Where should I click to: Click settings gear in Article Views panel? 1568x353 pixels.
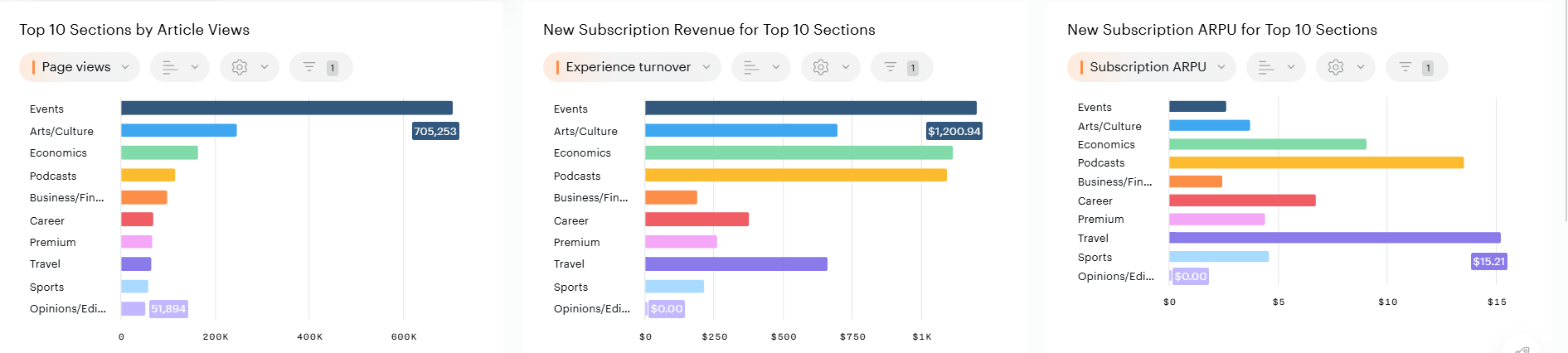coord(240,67)
